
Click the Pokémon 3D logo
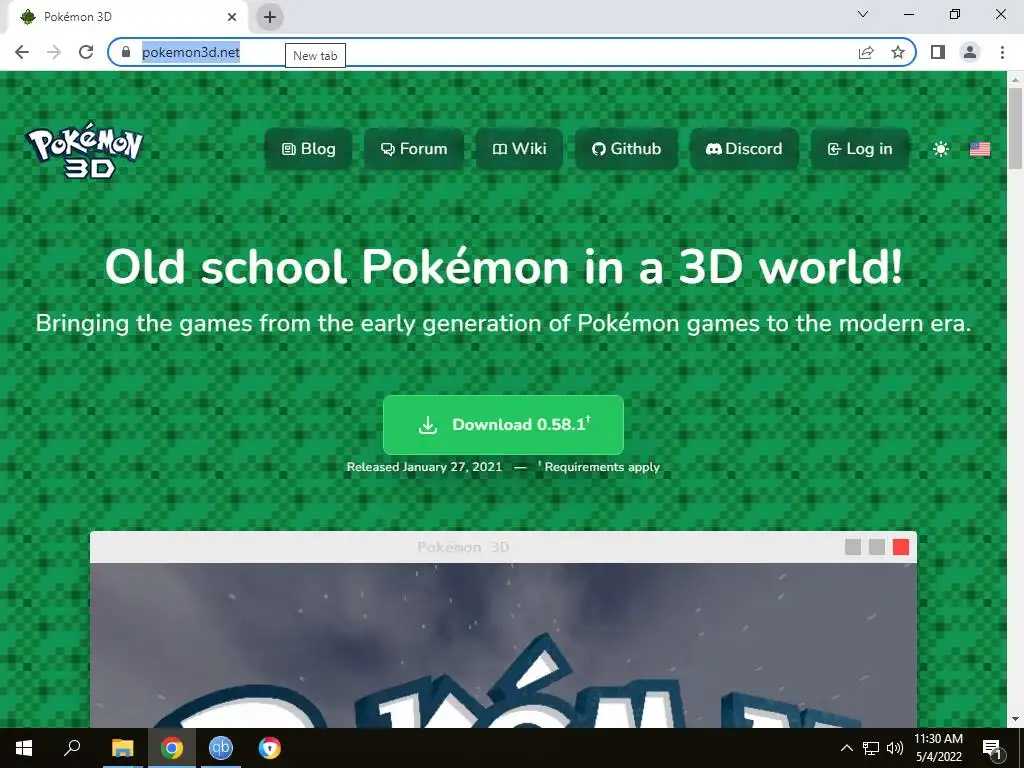(x=84, y=150)
